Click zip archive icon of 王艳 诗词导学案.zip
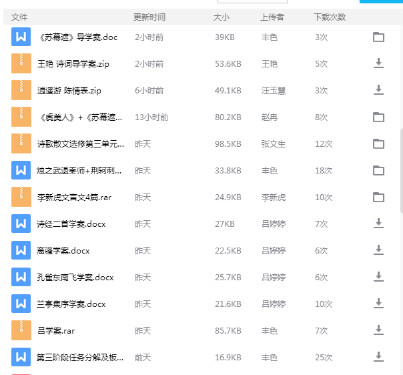Viewport: 403px width, 375px height. (x=21, y=63)
